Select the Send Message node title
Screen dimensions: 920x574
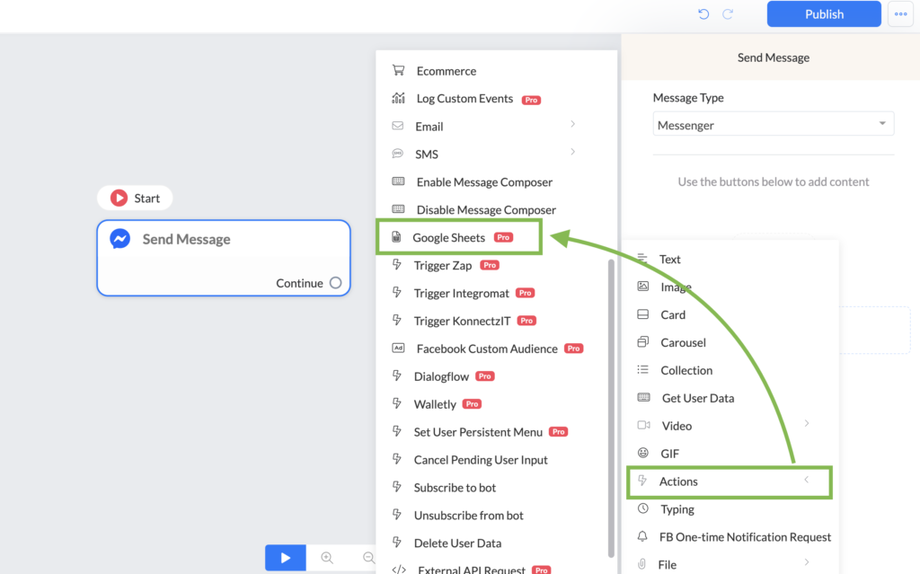click(187, 239)
